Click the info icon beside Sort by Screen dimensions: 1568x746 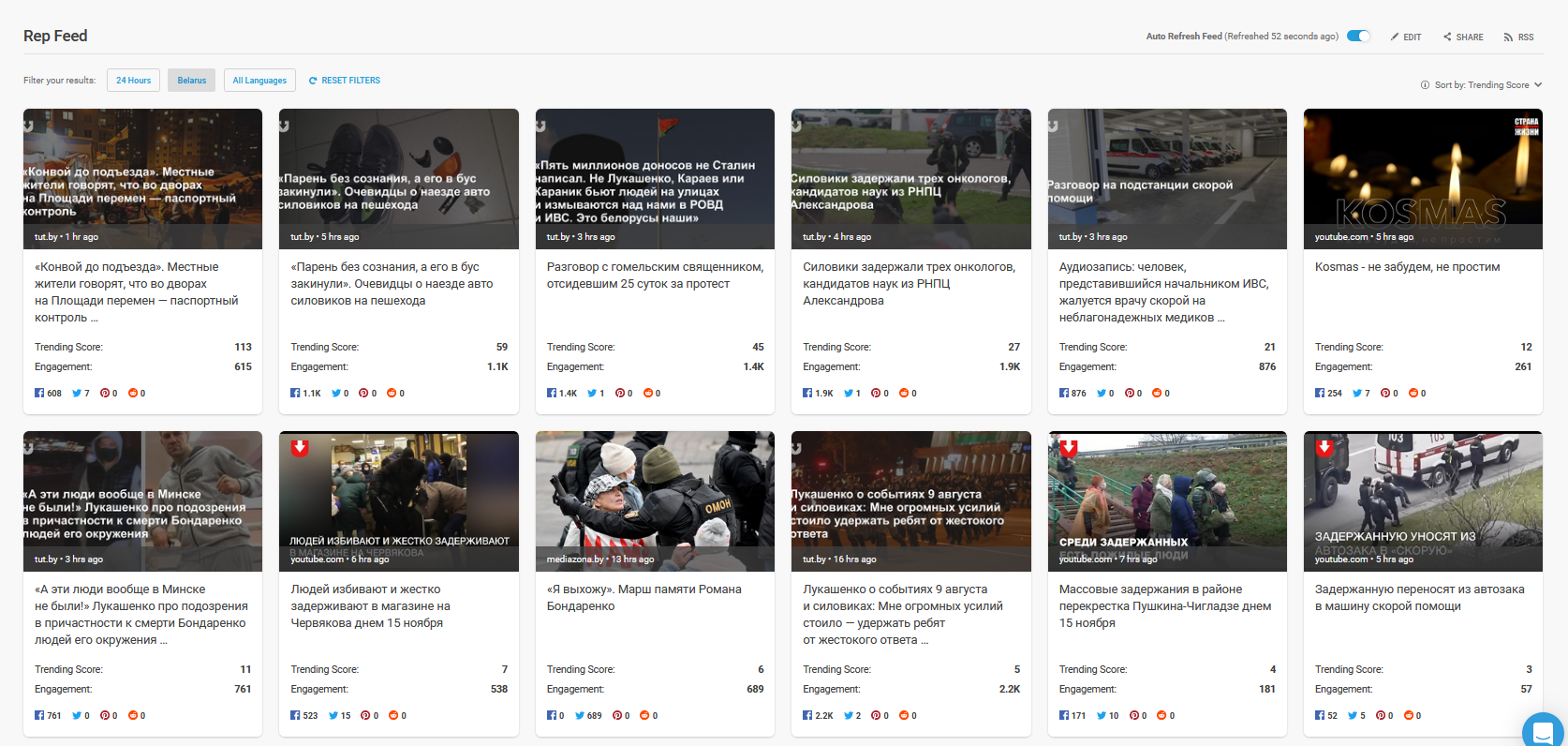(x=1425, y=85)
